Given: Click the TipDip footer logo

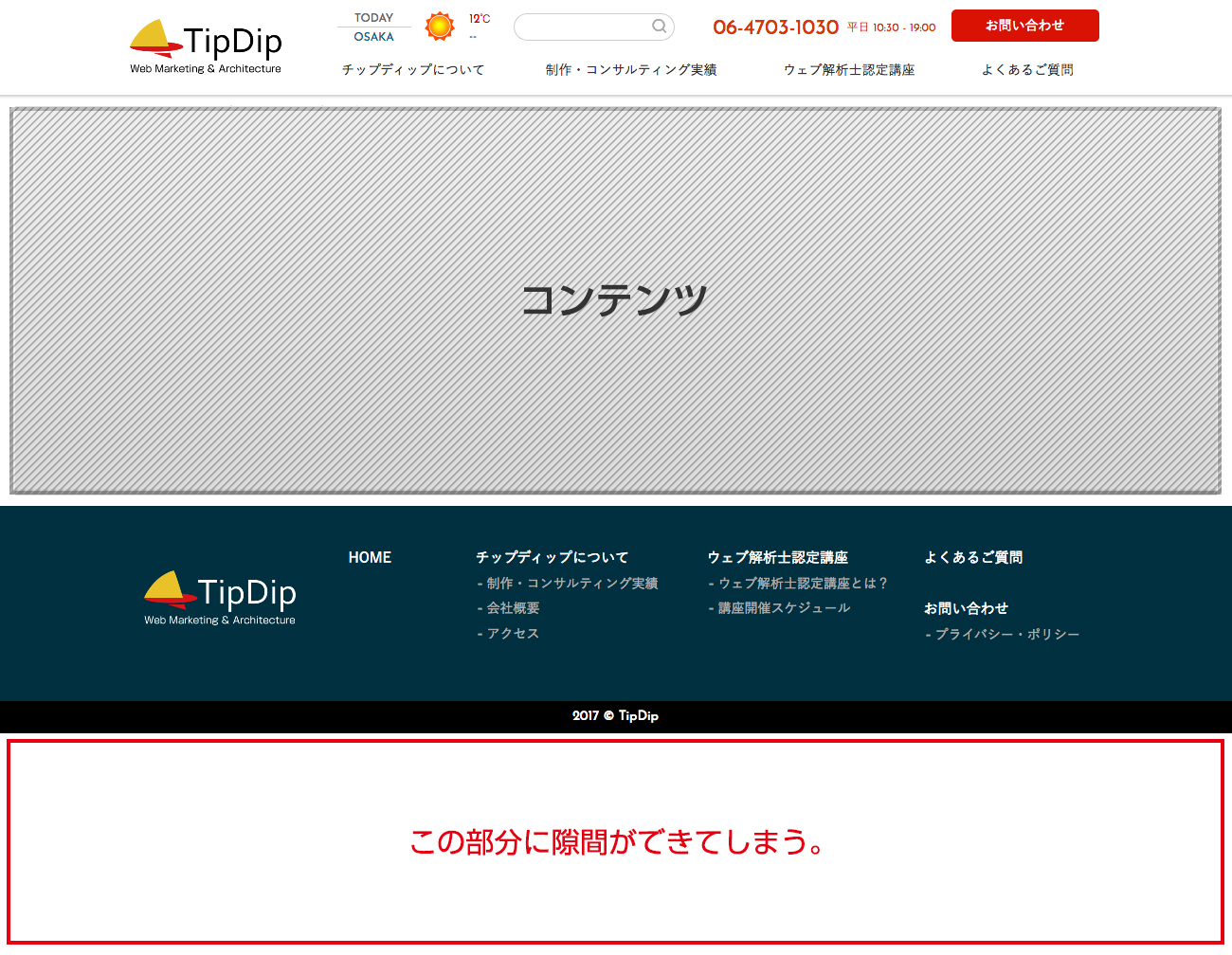Looking at the screenshot, I should 220,598.
